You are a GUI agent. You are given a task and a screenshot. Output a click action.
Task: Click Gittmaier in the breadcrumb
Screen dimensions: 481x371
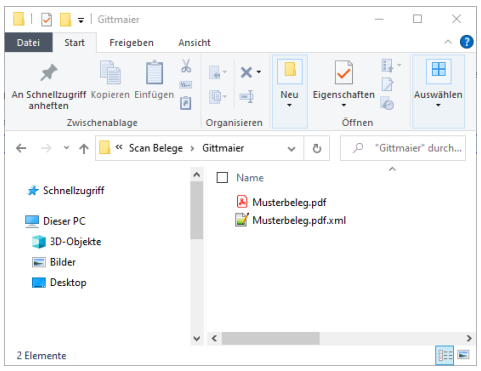click(223, 148)
